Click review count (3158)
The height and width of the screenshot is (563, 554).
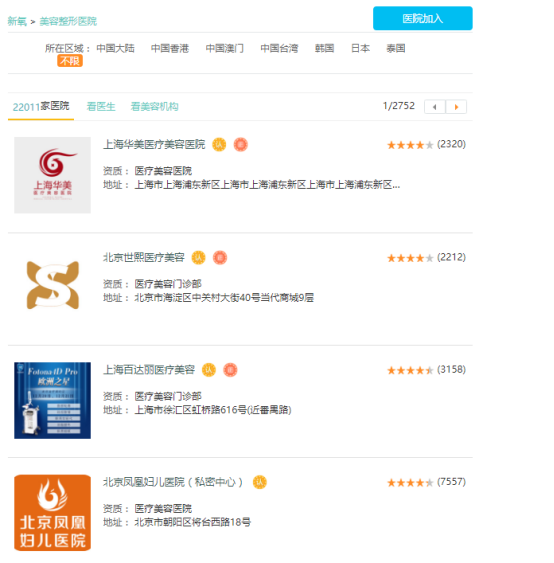pos(451,370)
